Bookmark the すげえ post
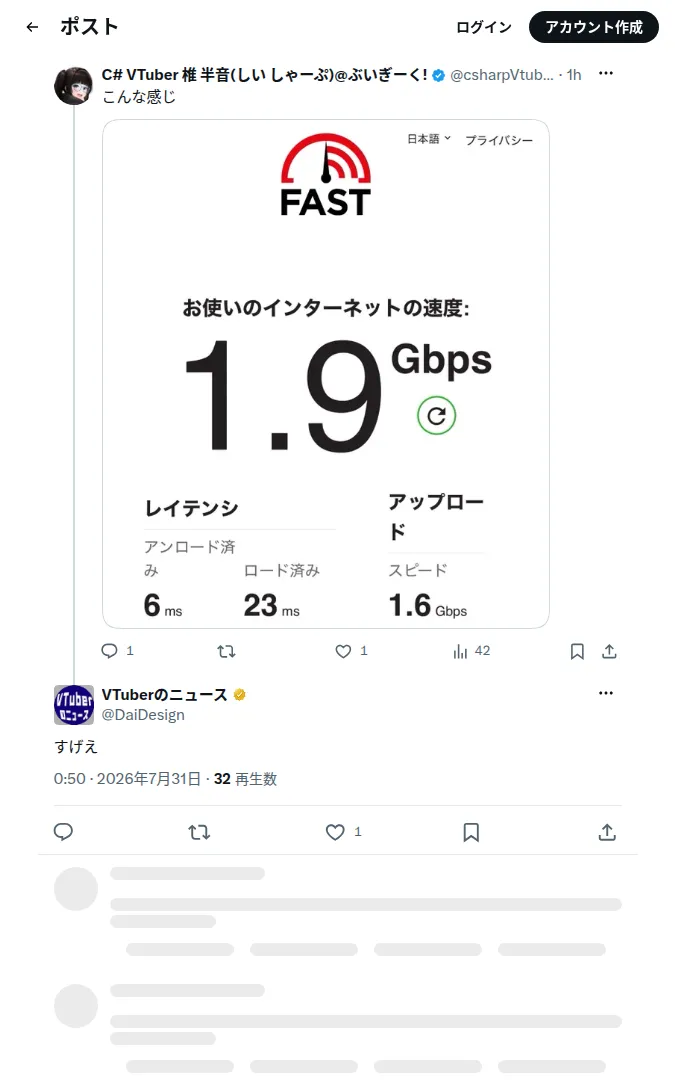 (471, 831)
